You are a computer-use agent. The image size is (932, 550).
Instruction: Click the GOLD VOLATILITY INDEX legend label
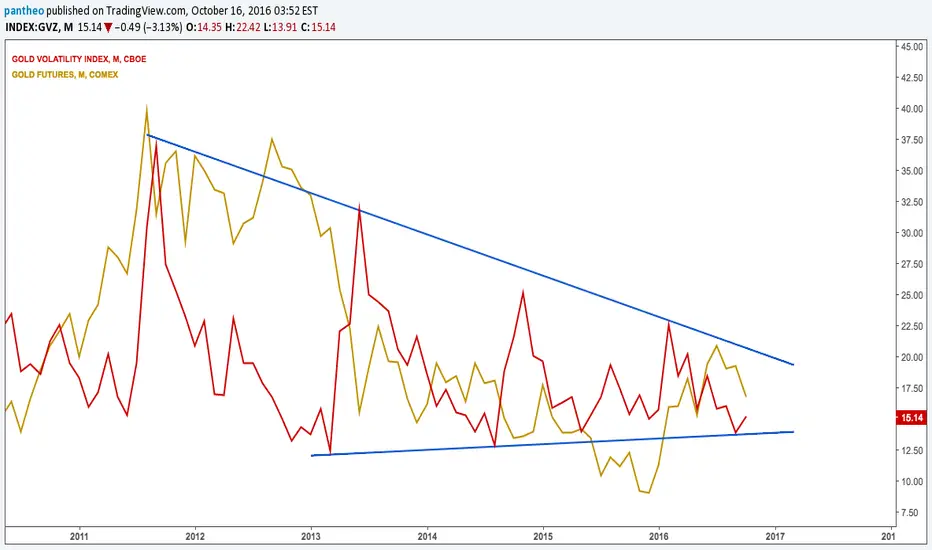coord(79,59)
